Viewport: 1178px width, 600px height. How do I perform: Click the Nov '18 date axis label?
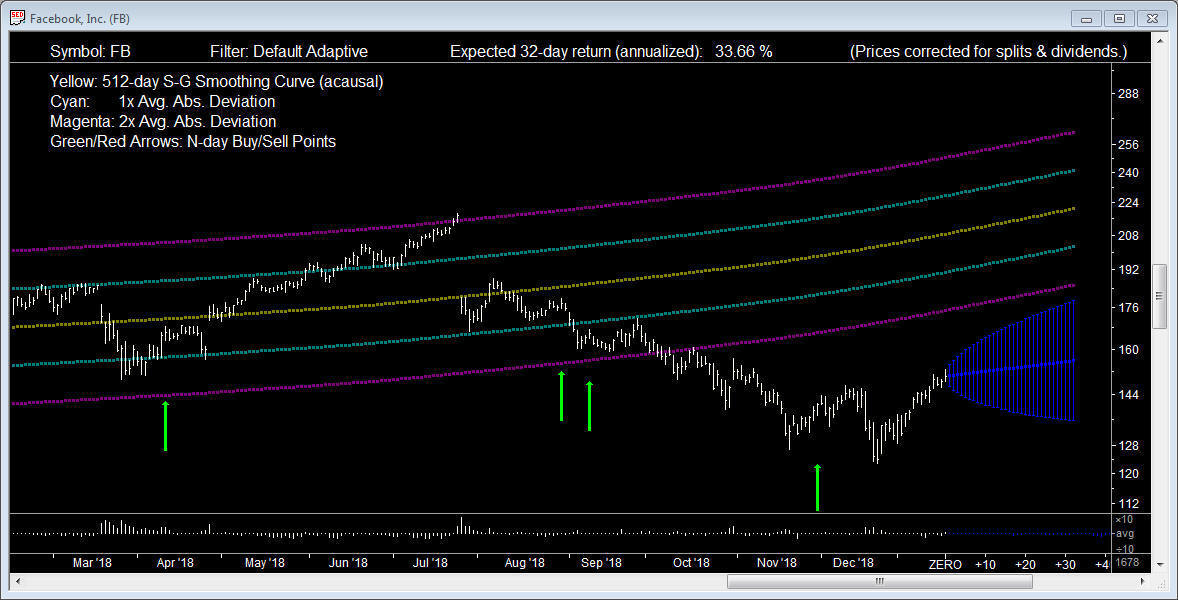coord(777,562)
